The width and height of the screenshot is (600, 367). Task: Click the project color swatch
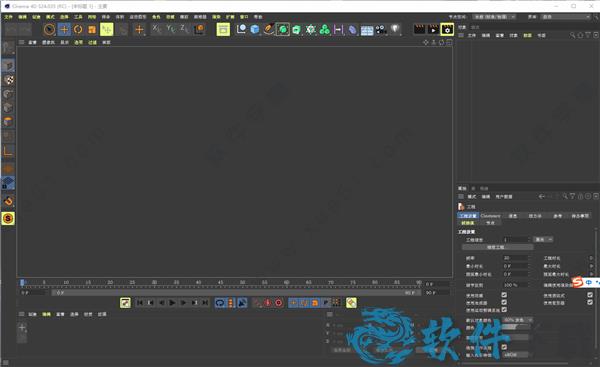point(515,328)
